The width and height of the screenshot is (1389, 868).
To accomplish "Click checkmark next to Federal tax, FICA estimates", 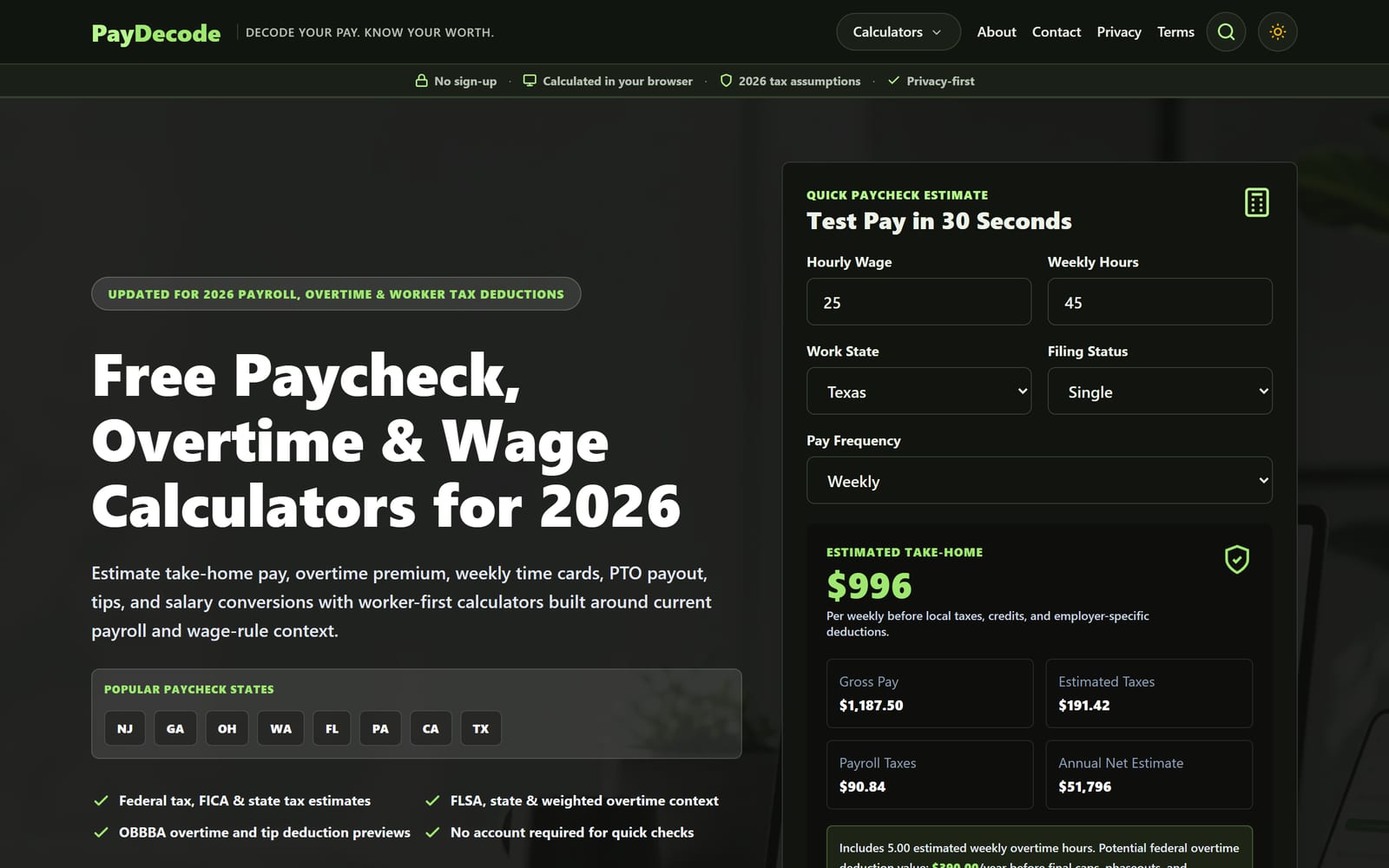I will tap(101, 800).
